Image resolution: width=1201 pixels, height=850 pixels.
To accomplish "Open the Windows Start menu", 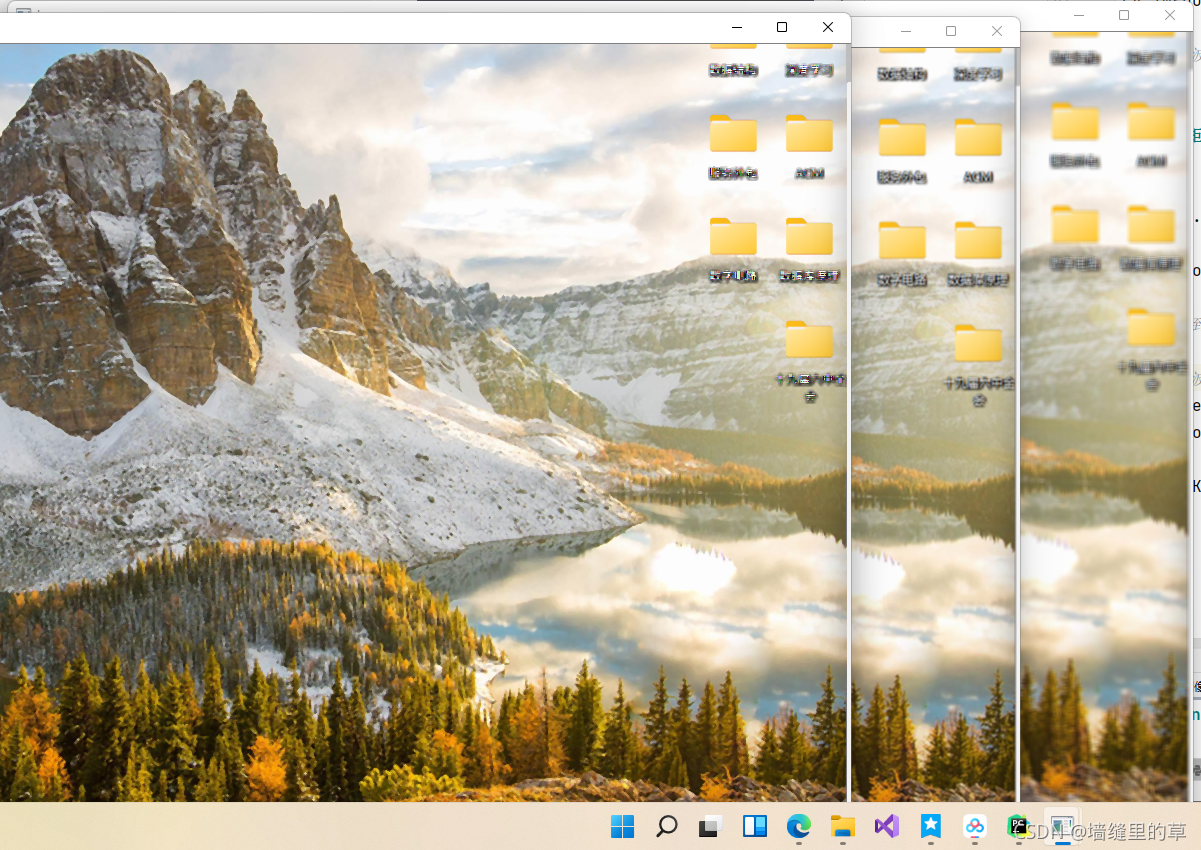I will click(622, 826).
